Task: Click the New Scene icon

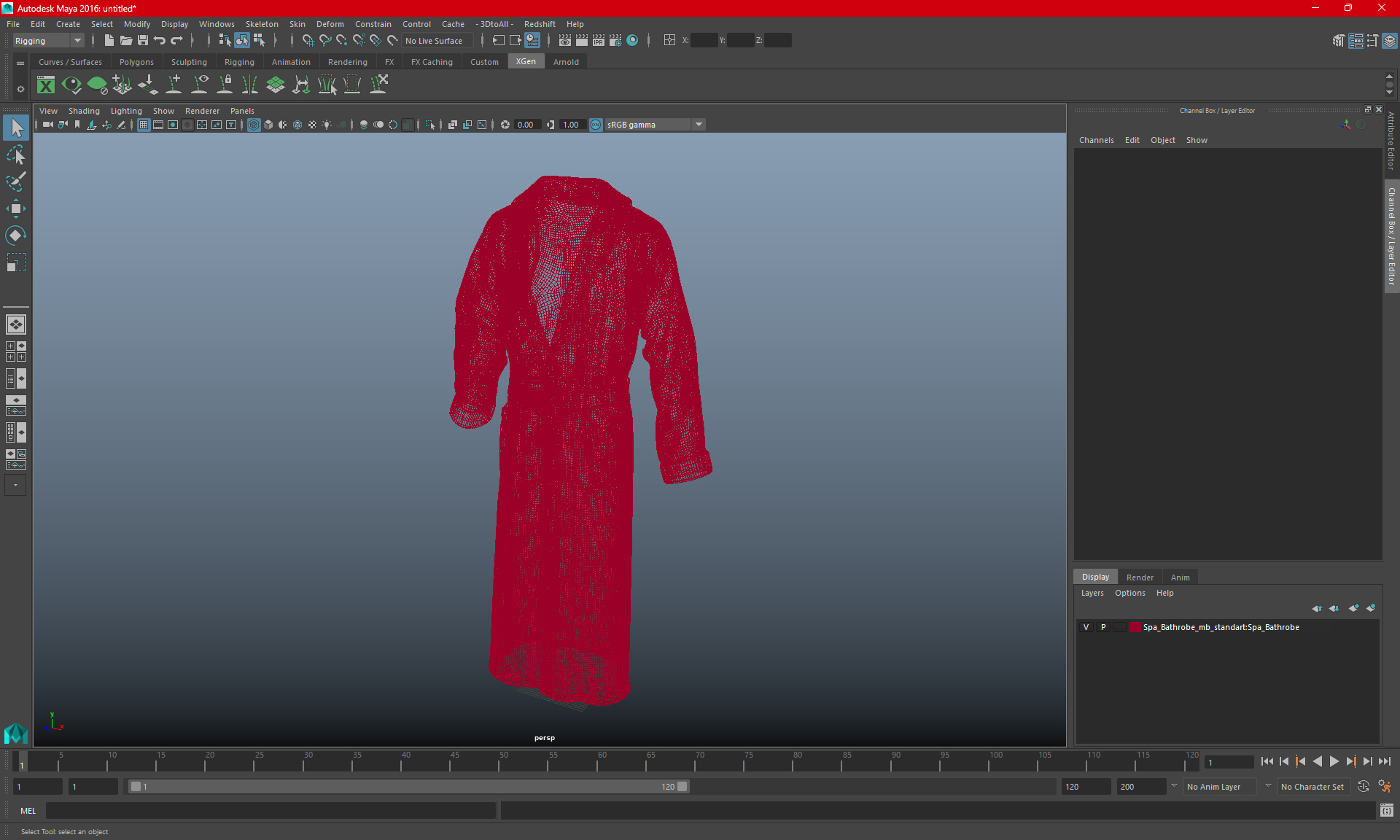Action: pos(109,41)
